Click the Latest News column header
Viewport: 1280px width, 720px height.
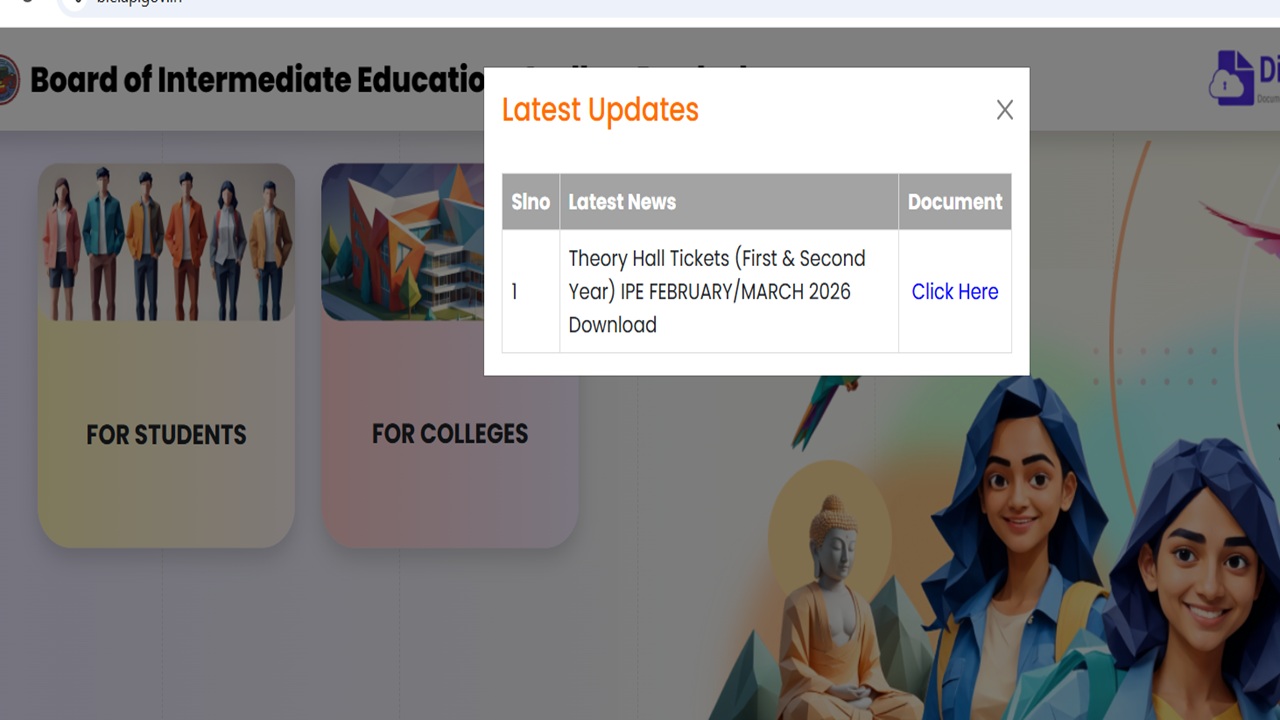[622, 202]
